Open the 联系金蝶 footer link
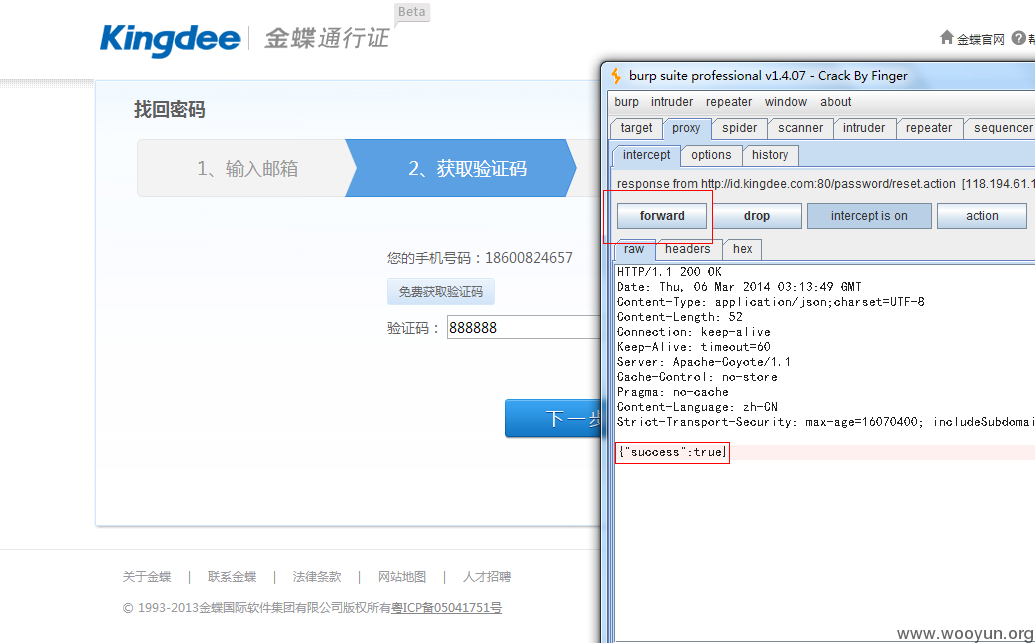The width and height of the screenshot is (1035, 643). pos(232,576)
